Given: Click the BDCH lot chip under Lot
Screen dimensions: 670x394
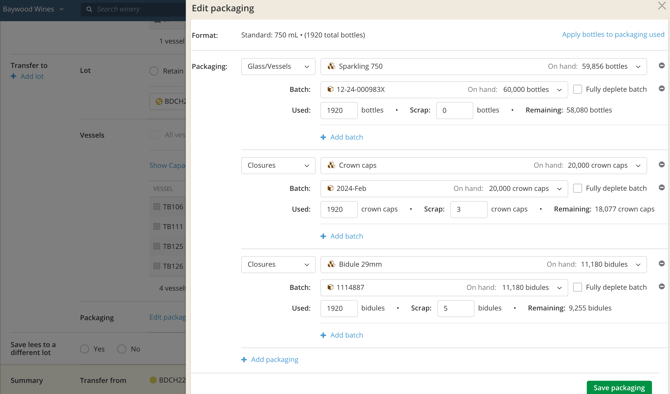Looking at the screenshot, I should pos(168,101).
